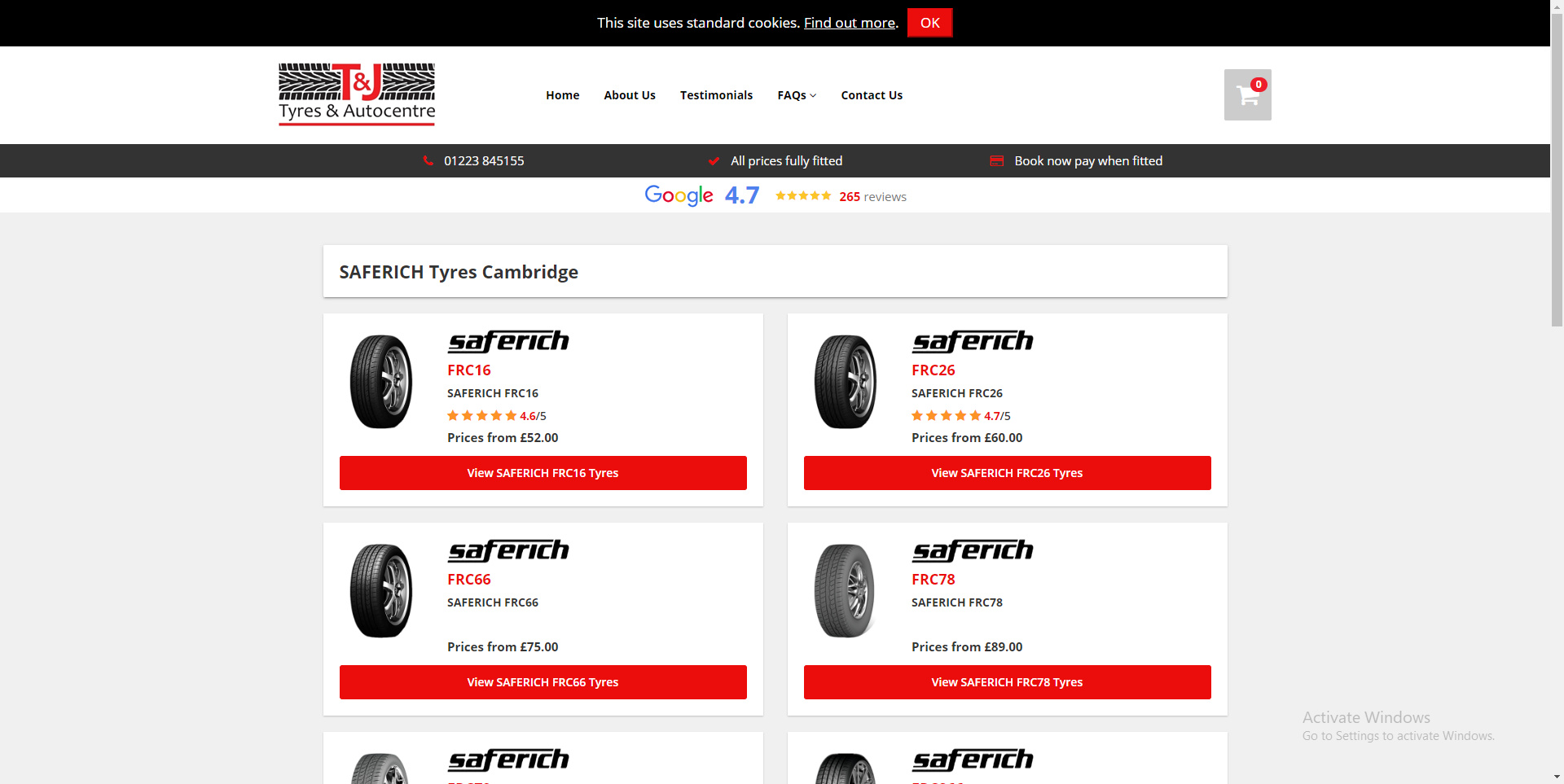Image resolution: width=1564 pixels, height=784 pixels.
Task: Go to the Home page
Action: 563,95
